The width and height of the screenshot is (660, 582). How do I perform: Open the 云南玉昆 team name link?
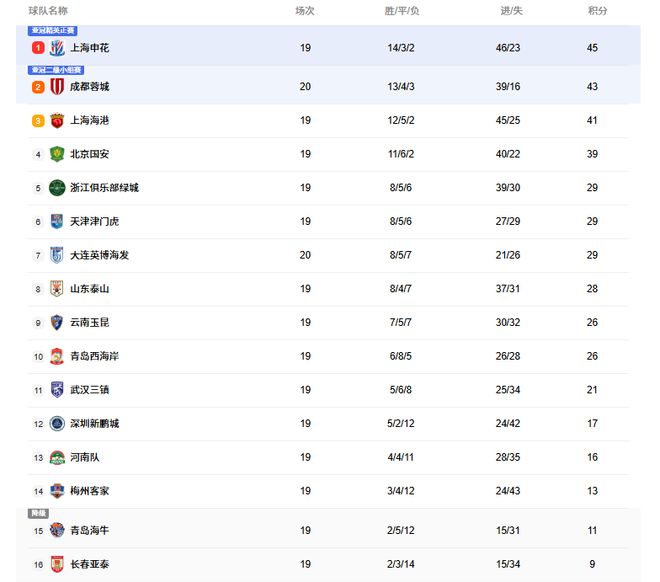point(90,322)
